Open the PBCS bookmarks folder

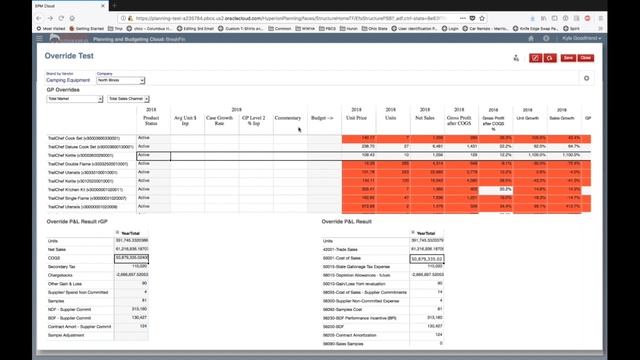(x=327, y=29)
